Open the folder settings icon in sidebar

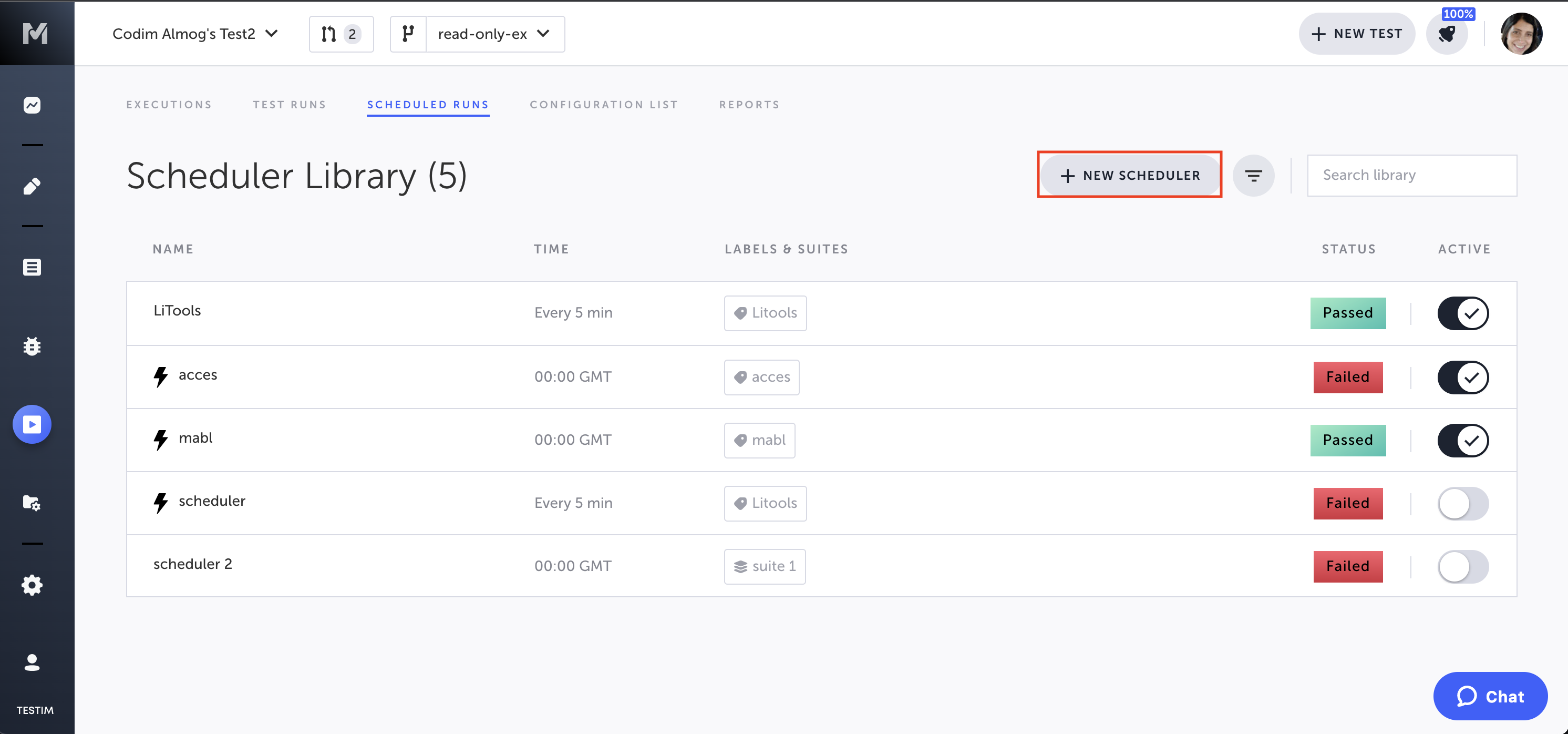[x=32, y=503]
